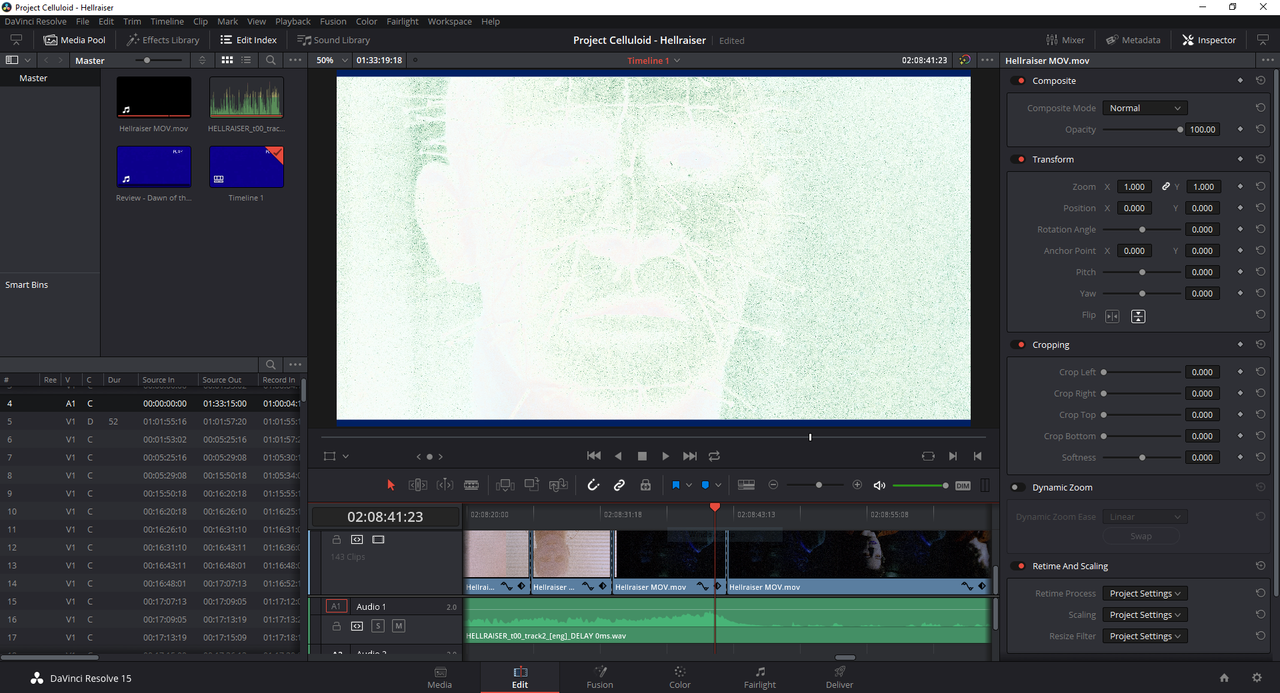Disable the Transform section toggle
Image resolution: width=1280 pixels, height=693 pixels.
1020,159
